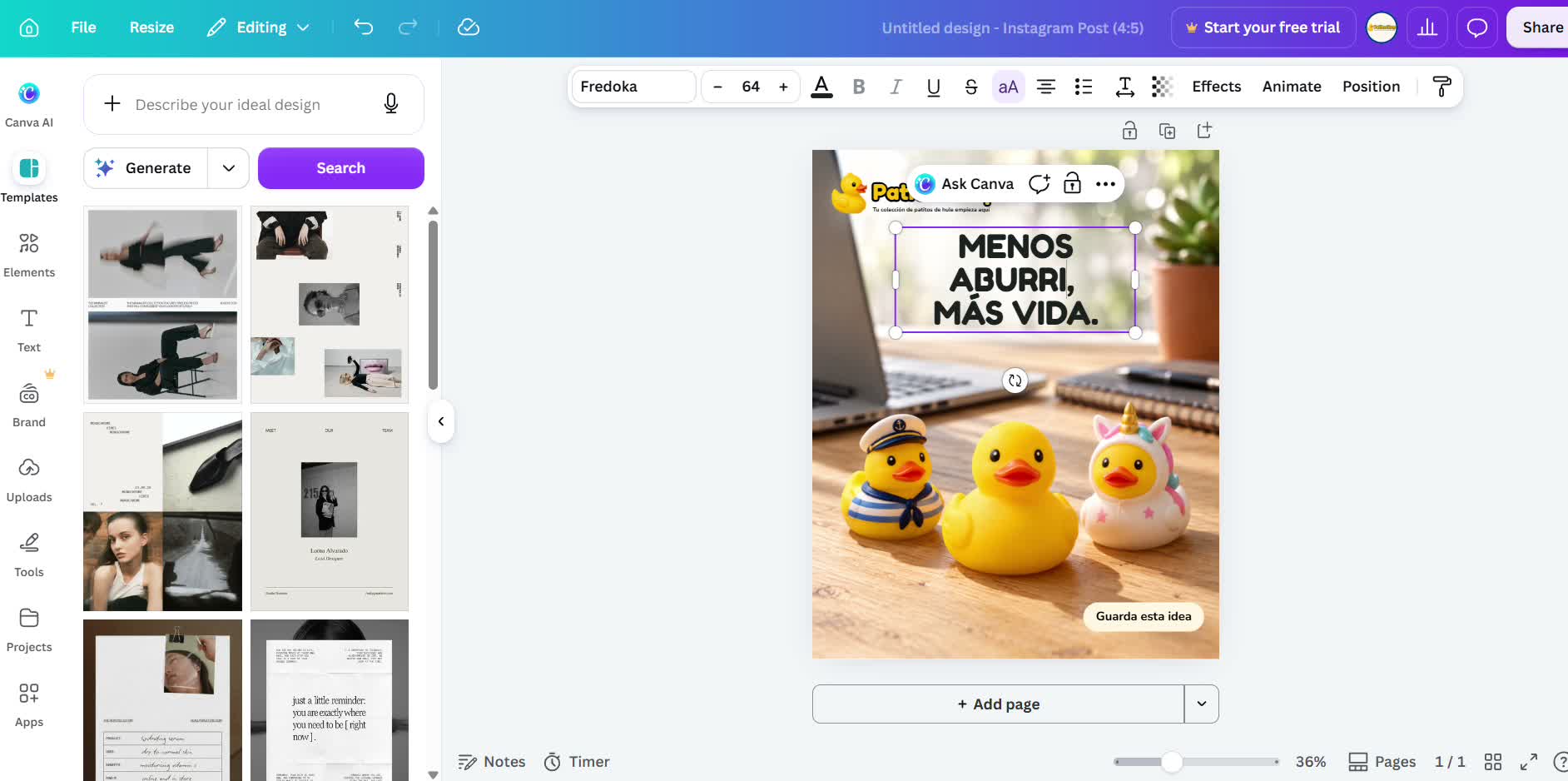Open the analytics chart icon
The height and width of the screenshot is (781, 1568).
(x=1427, y=27)
